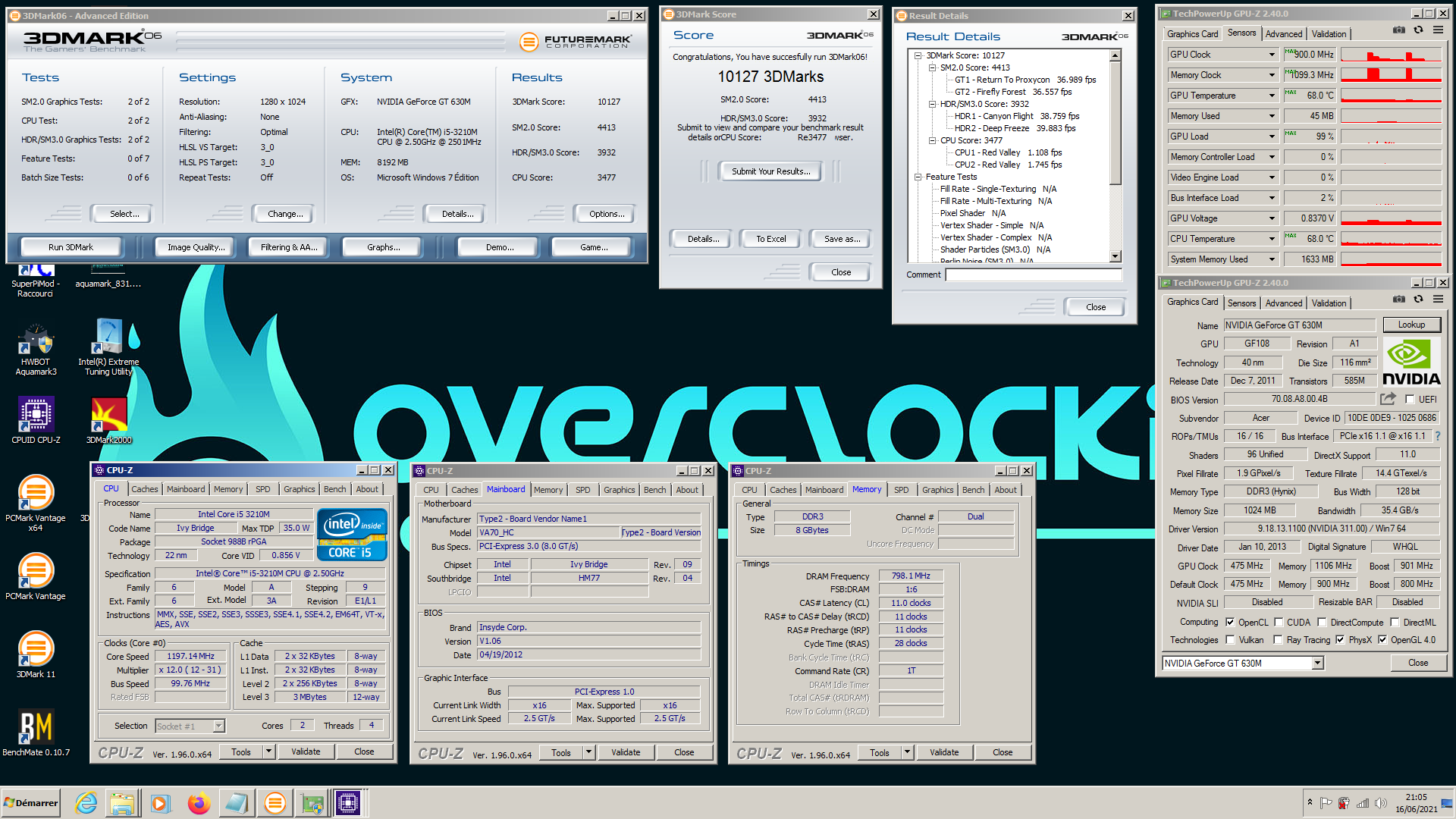This screenshot has width=1456, height=819.
Task: Open Sensors tab in lower GPU-Z
Action: [x=1241, y=303]
